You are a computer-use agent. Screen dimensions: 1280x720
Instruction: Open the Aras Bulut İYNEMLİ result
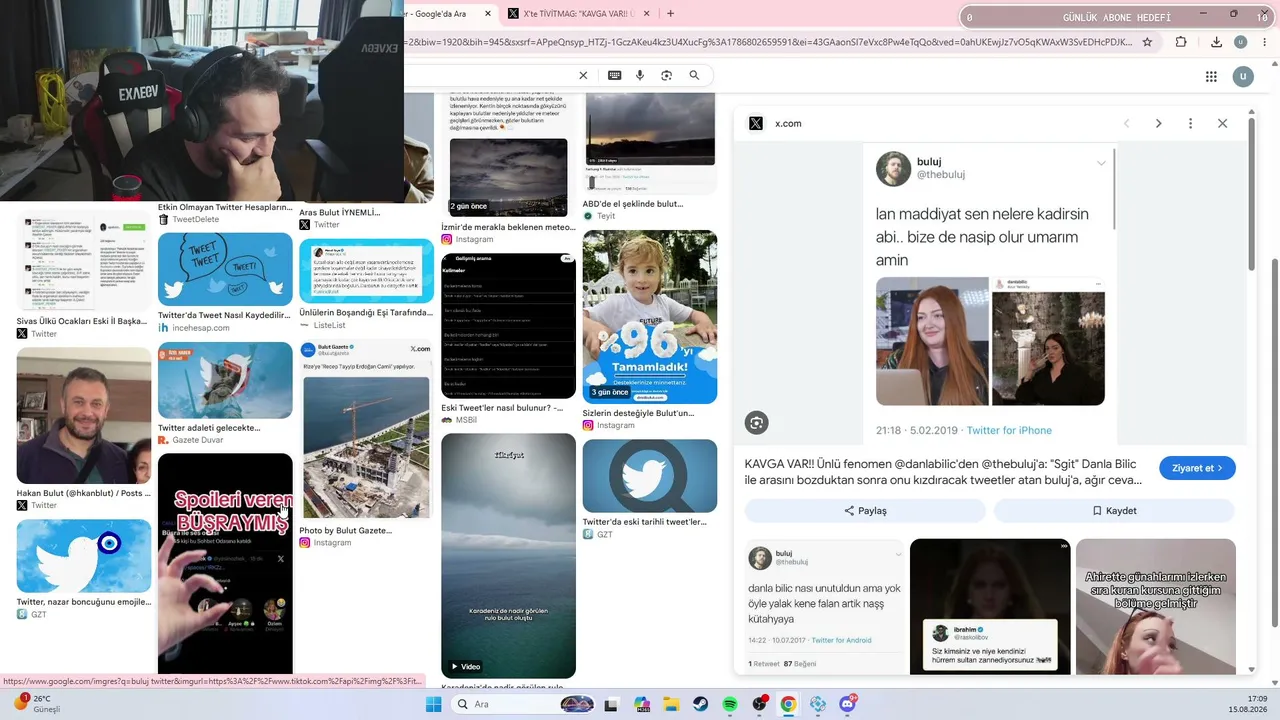click(340, 212)
